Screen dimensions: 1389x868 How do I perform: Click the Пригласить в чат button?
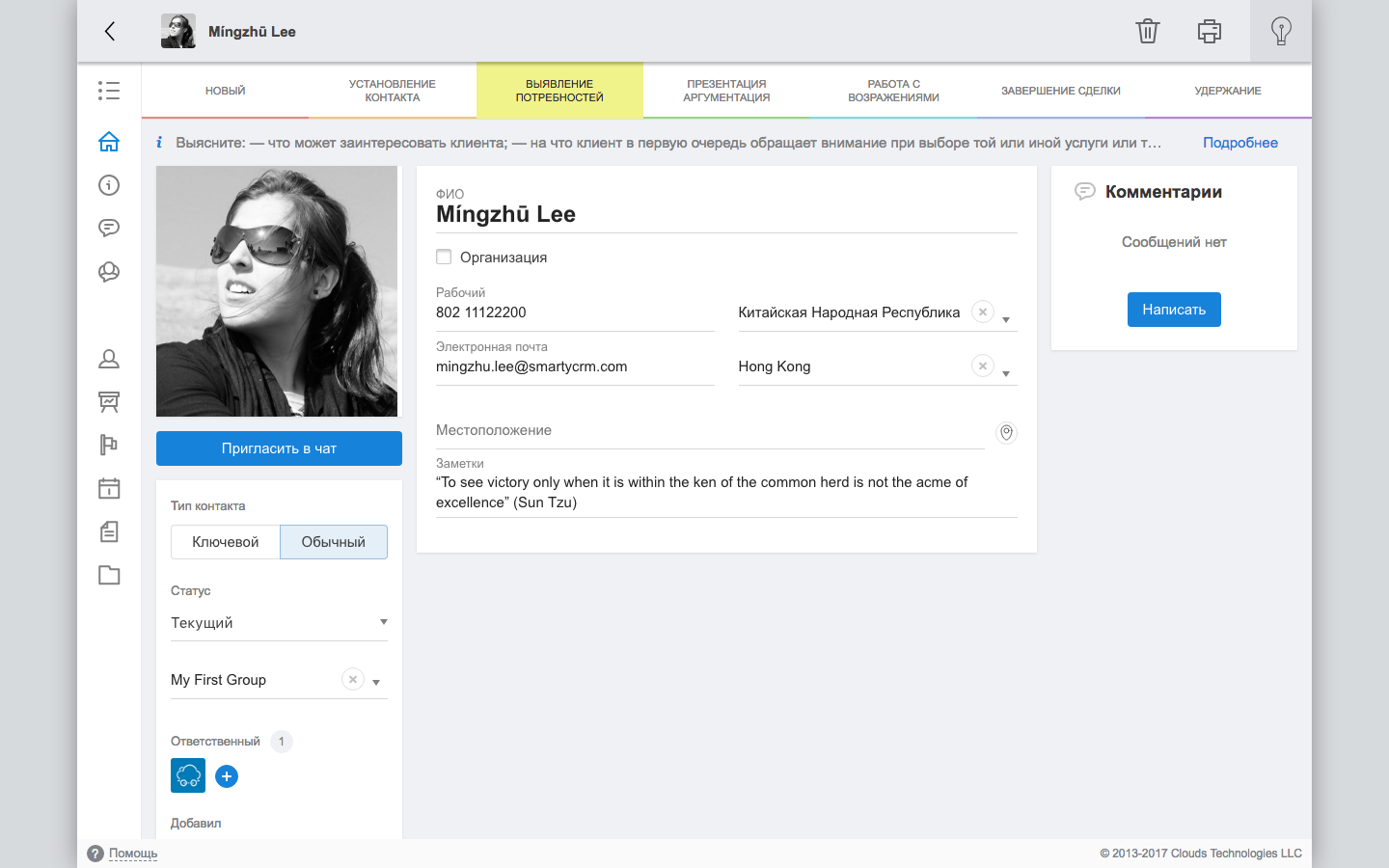279,448
